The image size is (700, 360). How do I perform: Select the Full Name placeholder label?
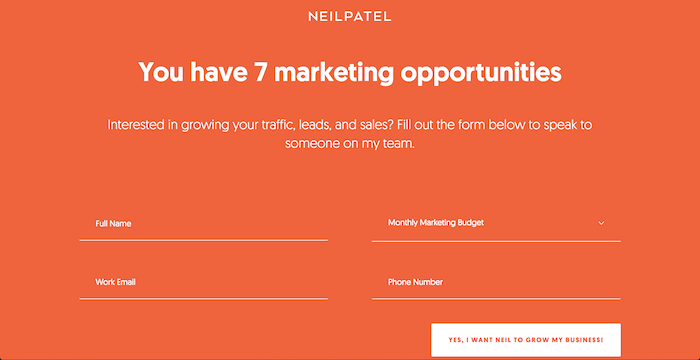[x=113, y=224]
